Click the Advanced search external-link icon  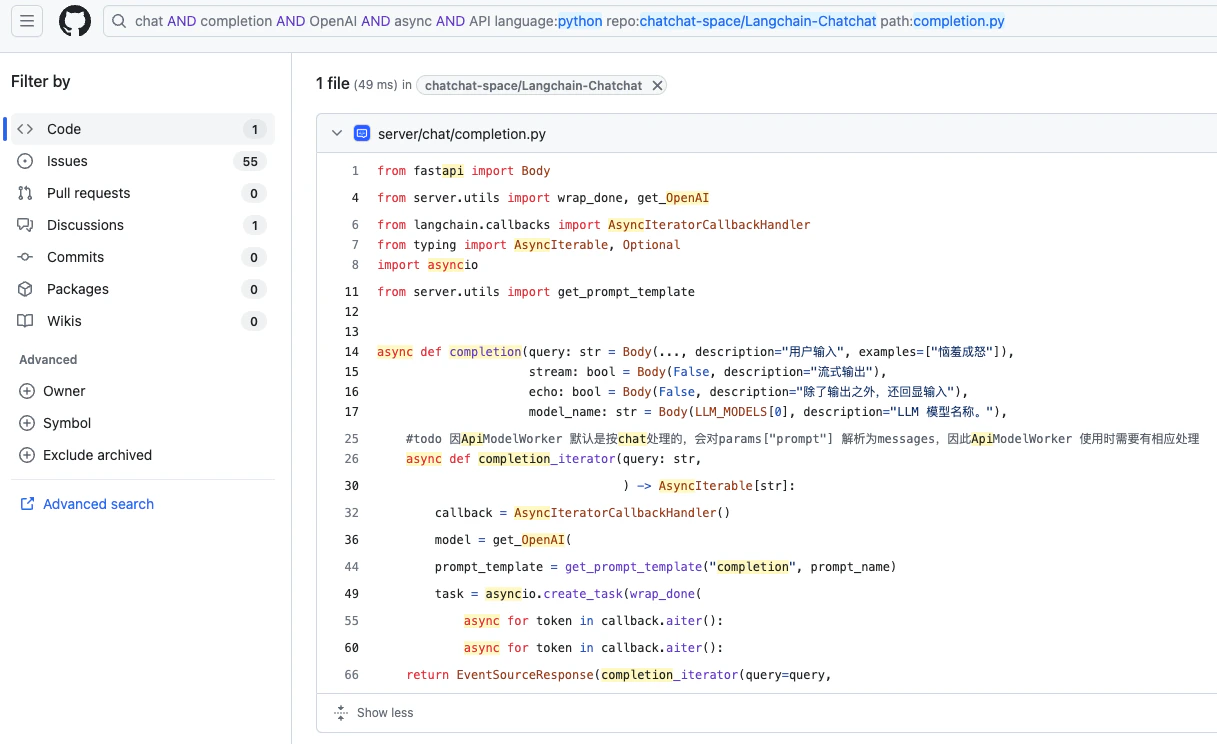coord(27,504)
